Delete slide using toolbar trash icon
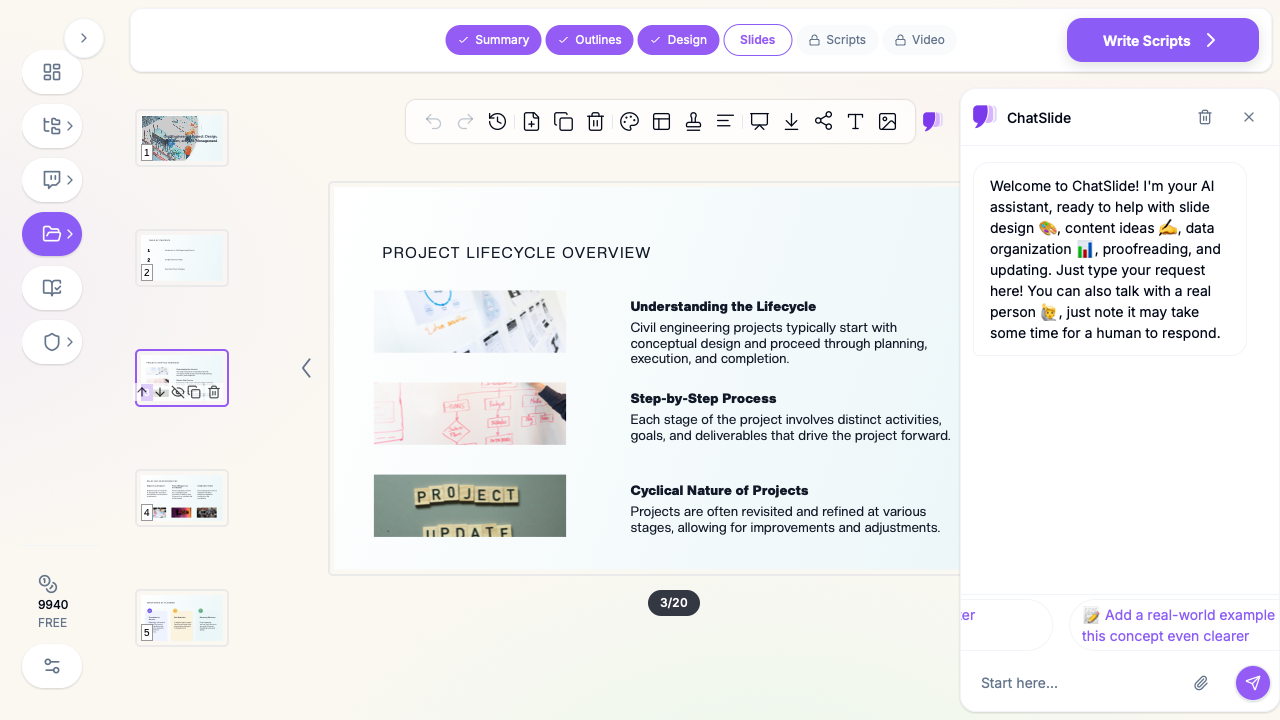Image resolution: width=1280 pixels, height=720 pixels. 595,122
